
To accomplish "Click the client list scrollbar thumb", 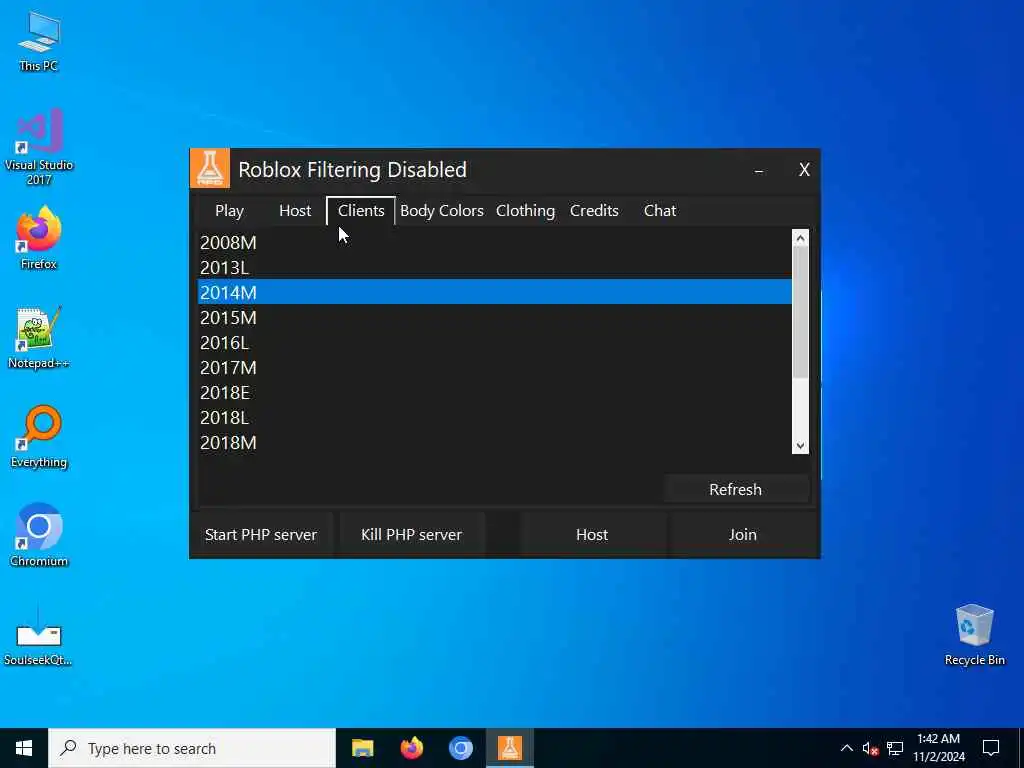I will tap(801, 312).
